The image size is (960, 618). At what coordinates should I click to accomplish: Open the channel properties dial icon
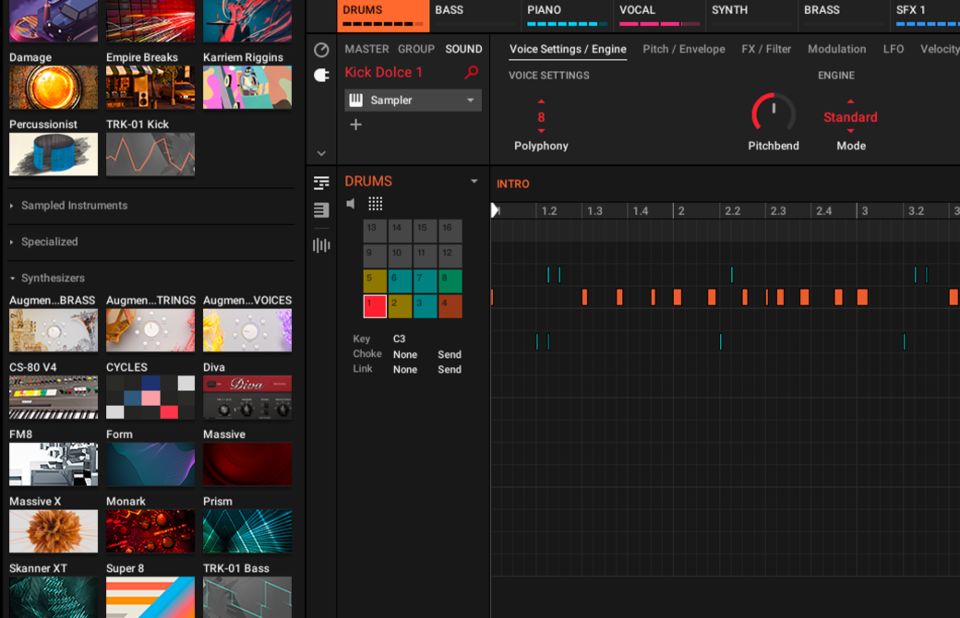tap(321, 50)
